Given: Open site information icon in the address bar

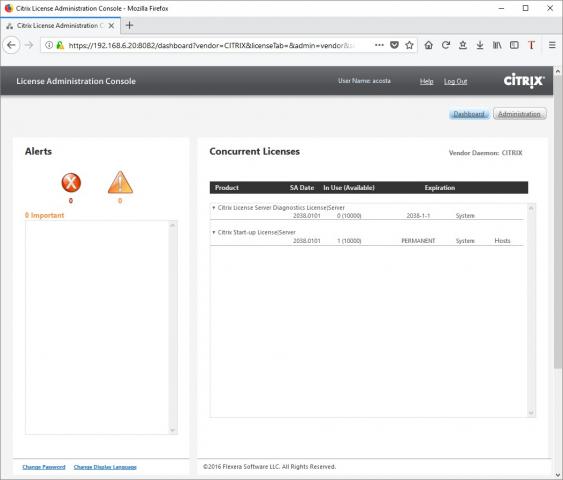Looking at the screenshot, I should coord(49,45).
